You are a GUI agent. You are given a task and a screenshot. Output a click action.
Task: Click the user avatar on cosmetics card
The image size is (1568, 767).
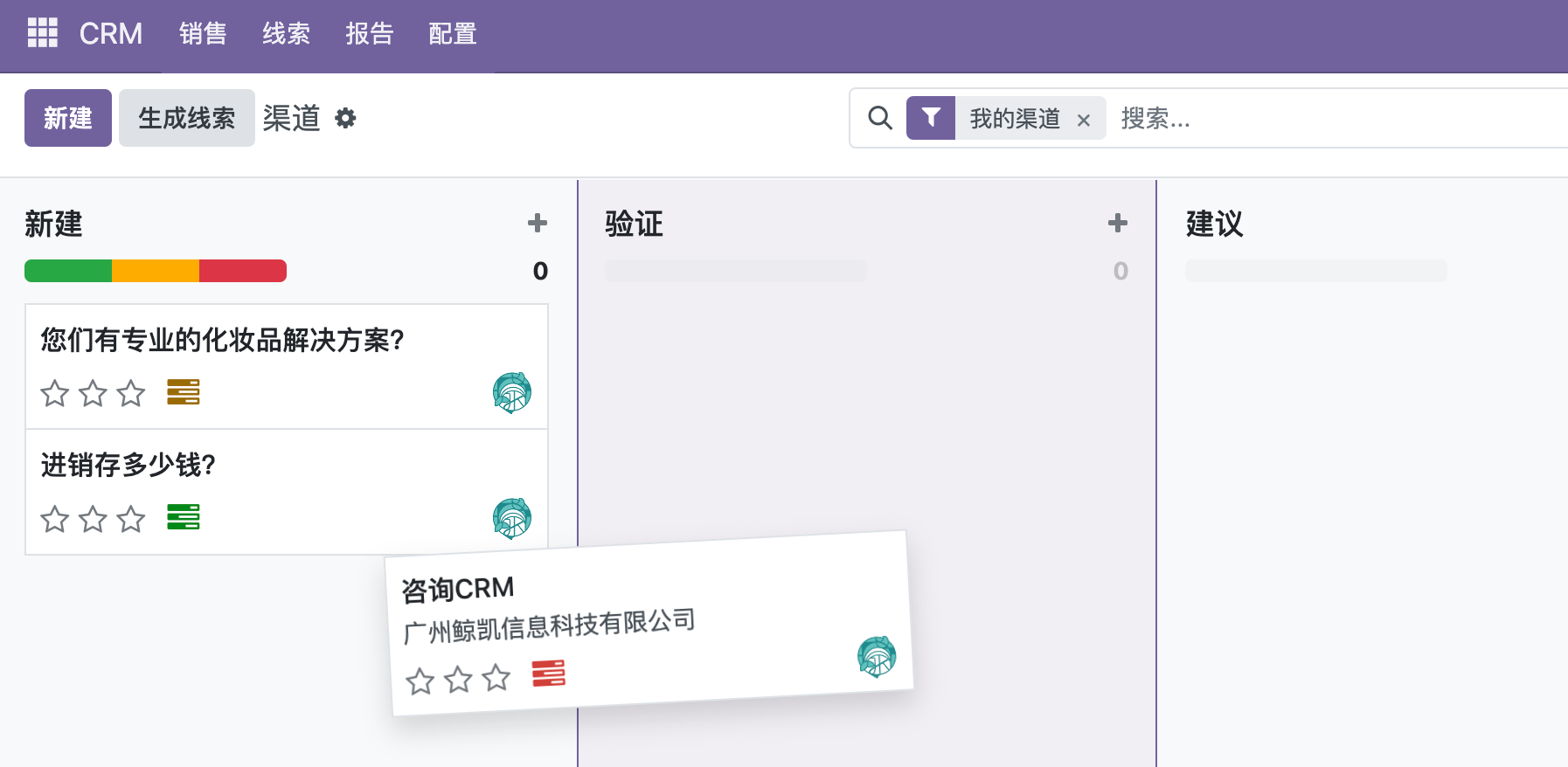pyautogui.click(x=512, y=392)
